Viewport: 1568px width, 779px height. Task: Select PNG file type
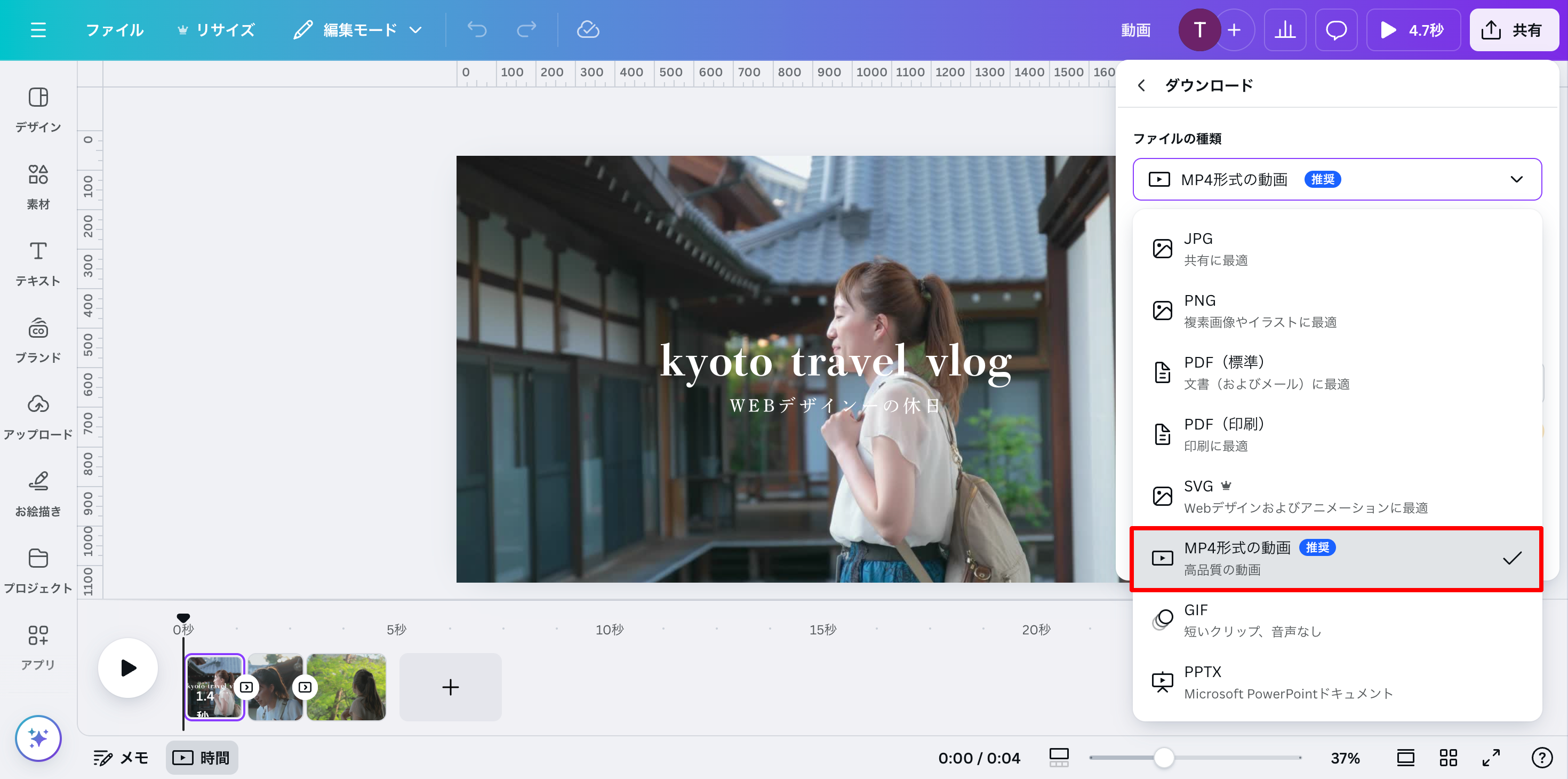(1337, 311)
